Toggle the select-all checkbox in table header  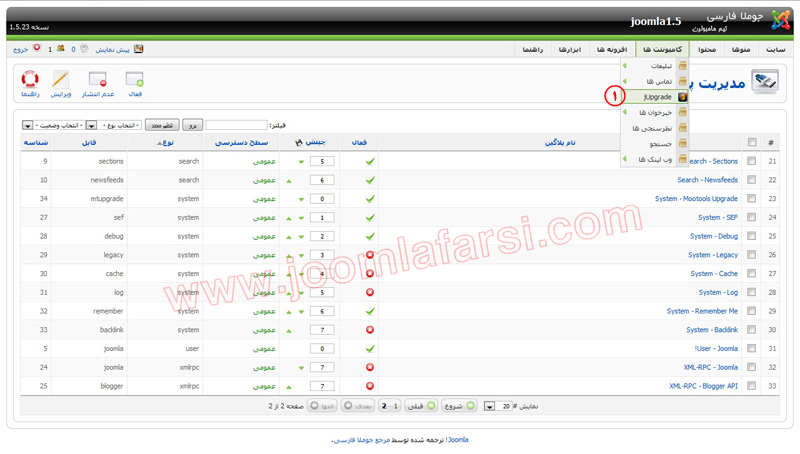[751, 143]
